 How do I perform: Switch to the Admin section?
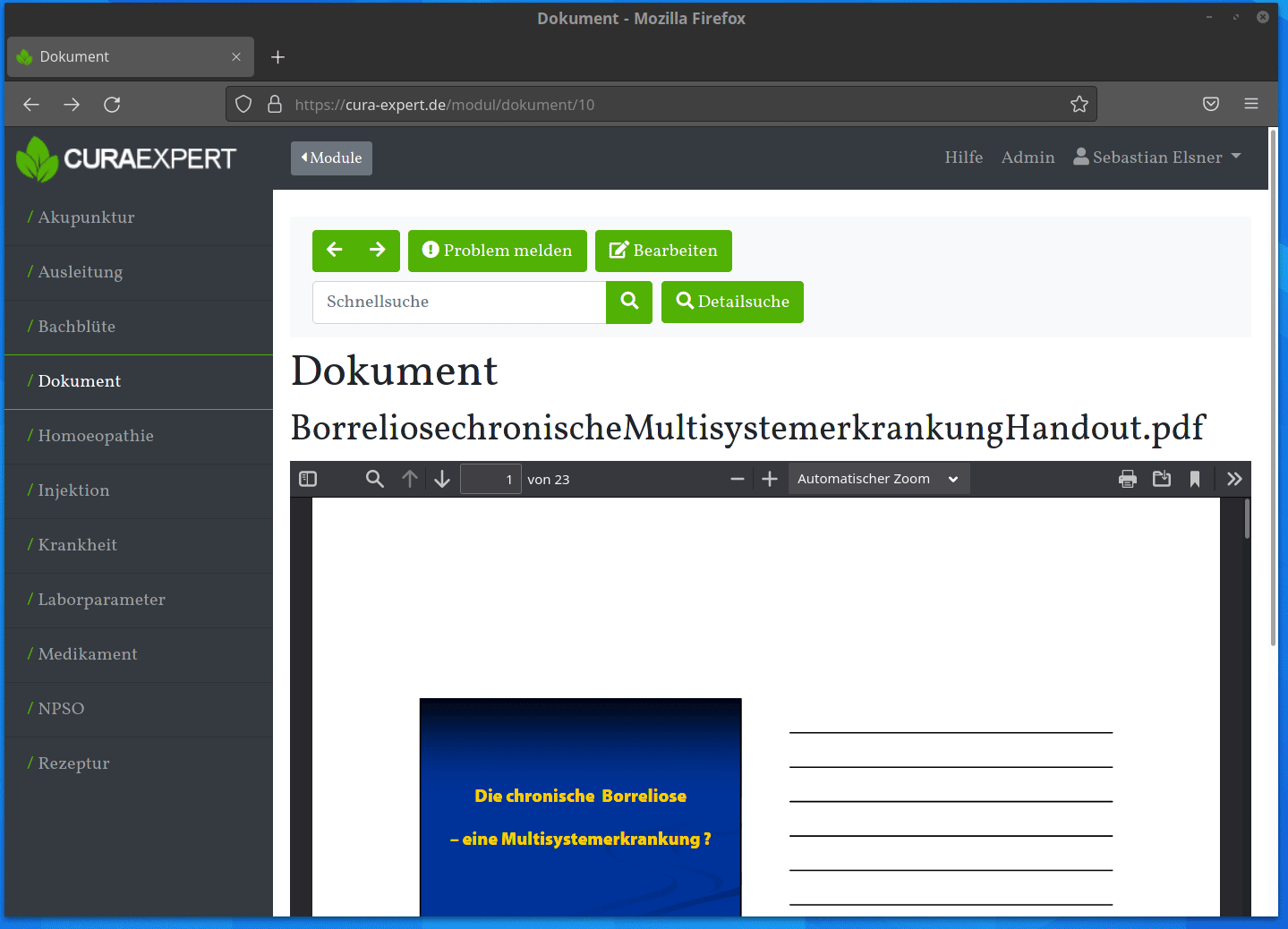click(1027, 158)
